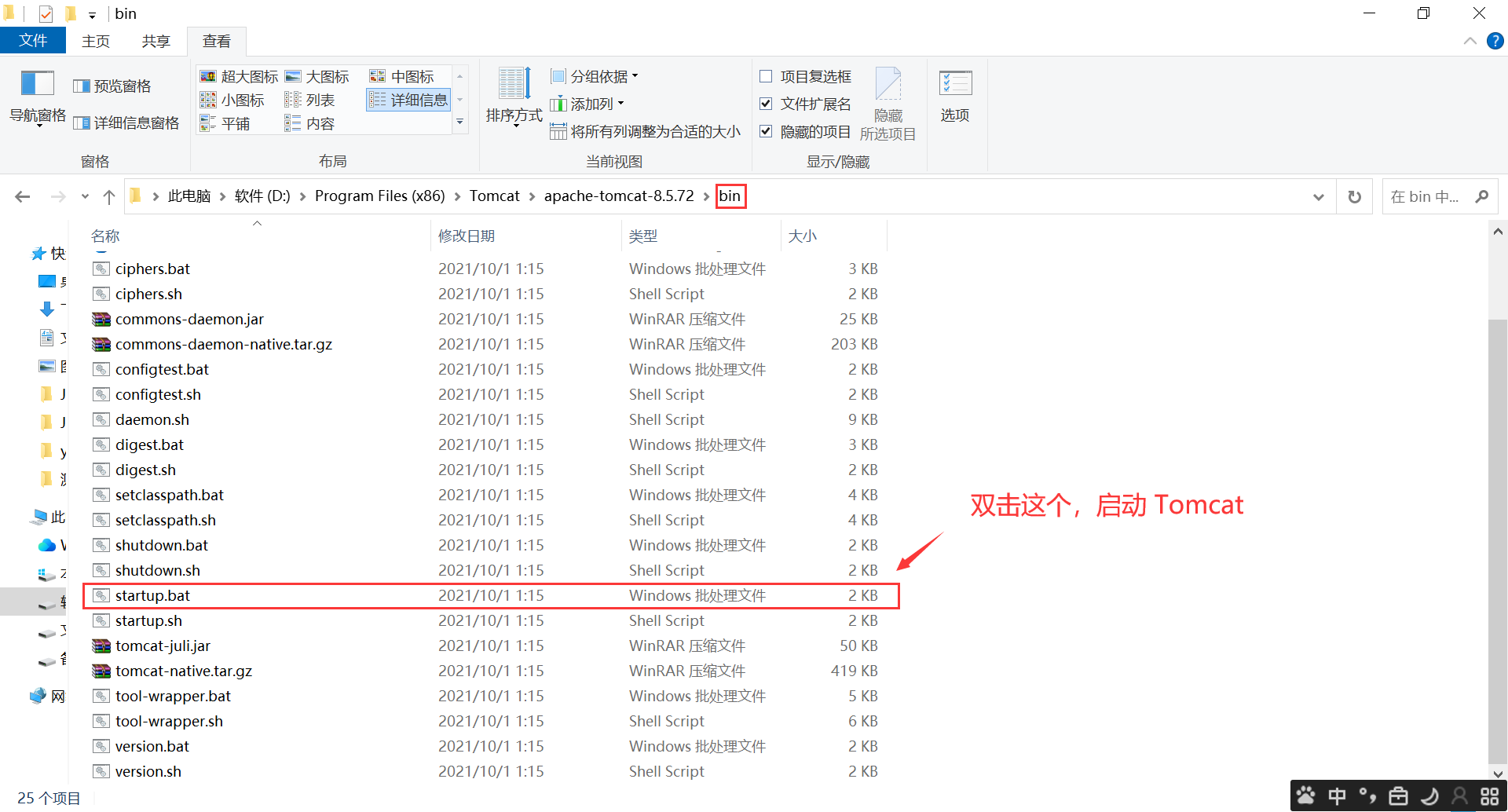Open Quick access star in navigation pane
Image resolution: width=1508 pixels, height=812 pixels.
click(x=38, y=254)
